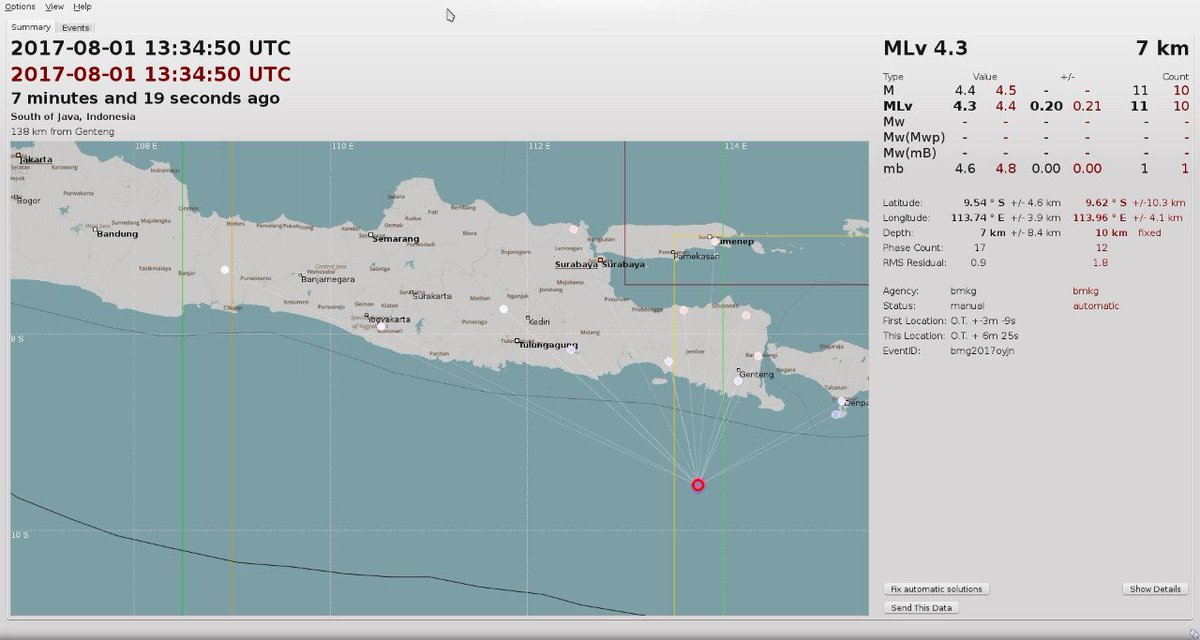Click the large 'MLv 4.3' magnitude heading
This screenshot has height=640, width=1200.
[x=925, y=49]
